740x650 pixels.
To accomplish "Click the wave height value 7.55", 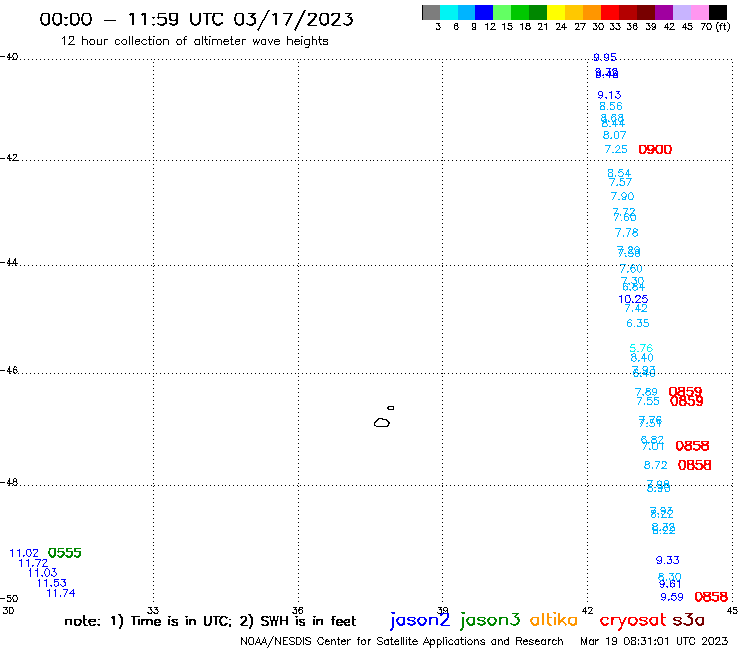I will click(x=648, y=401).
